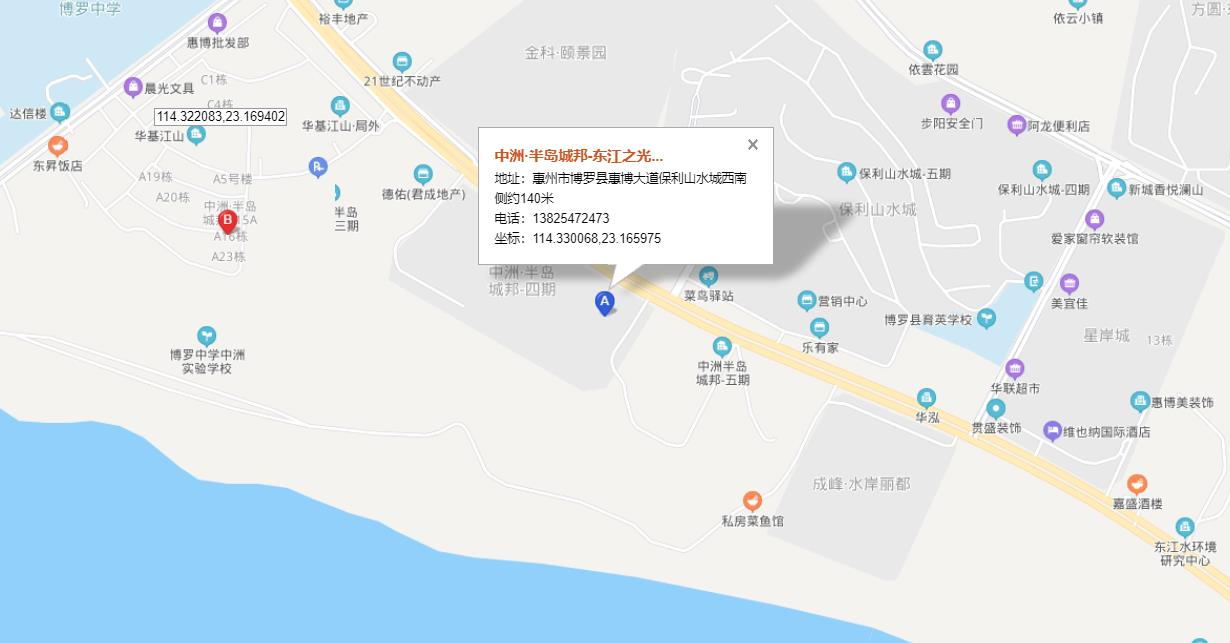Click the 保利山水城-五期 marker
1230x643 pixels.
pyautogui.click(x=846, y=172)
